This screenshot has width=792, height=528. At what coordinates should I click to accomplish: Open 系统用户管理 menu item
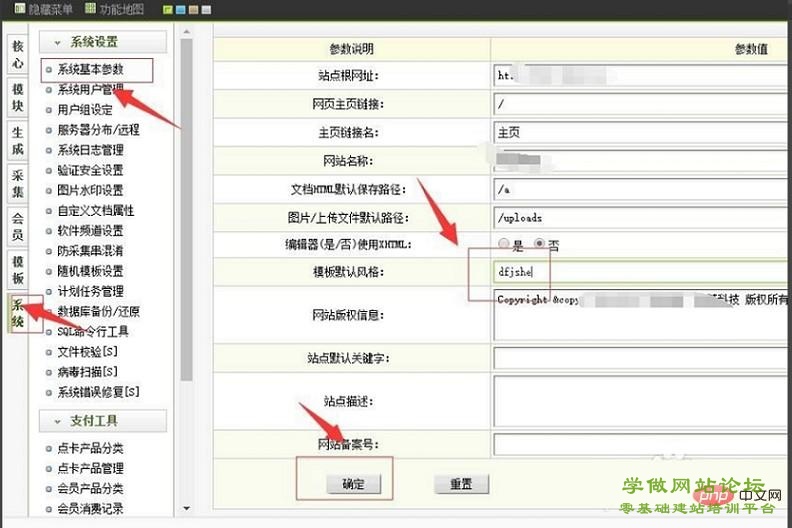(x=90, y=89)
